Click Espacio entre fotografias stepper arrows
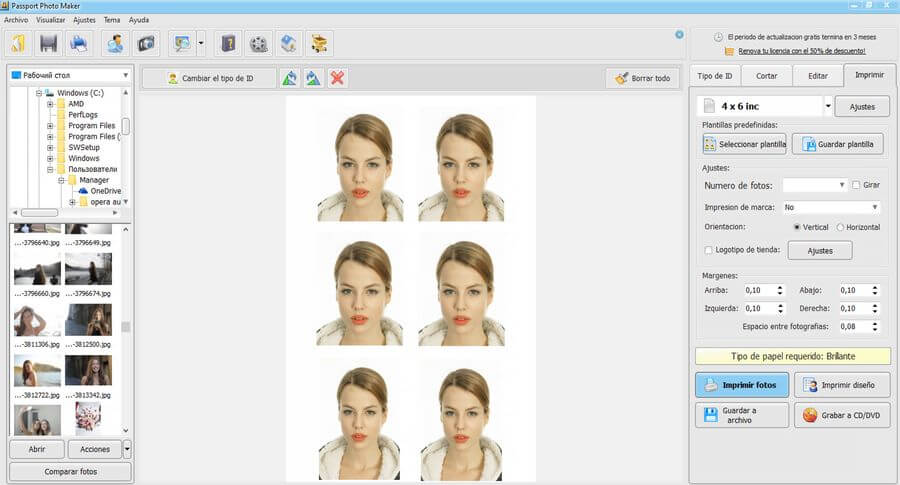 875,326
